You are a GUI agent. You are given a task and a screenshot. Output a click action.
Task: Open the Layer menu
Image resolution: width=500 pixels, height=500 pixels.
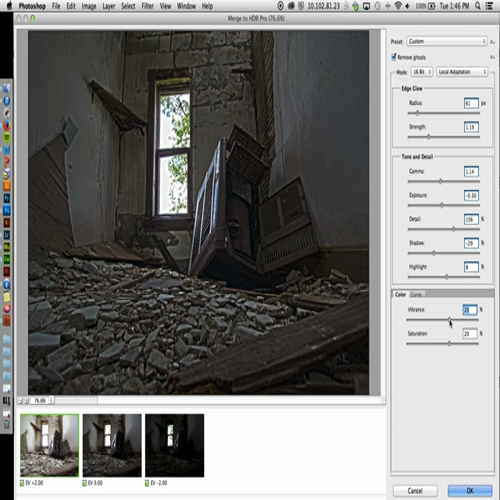[x=109, y=6]
